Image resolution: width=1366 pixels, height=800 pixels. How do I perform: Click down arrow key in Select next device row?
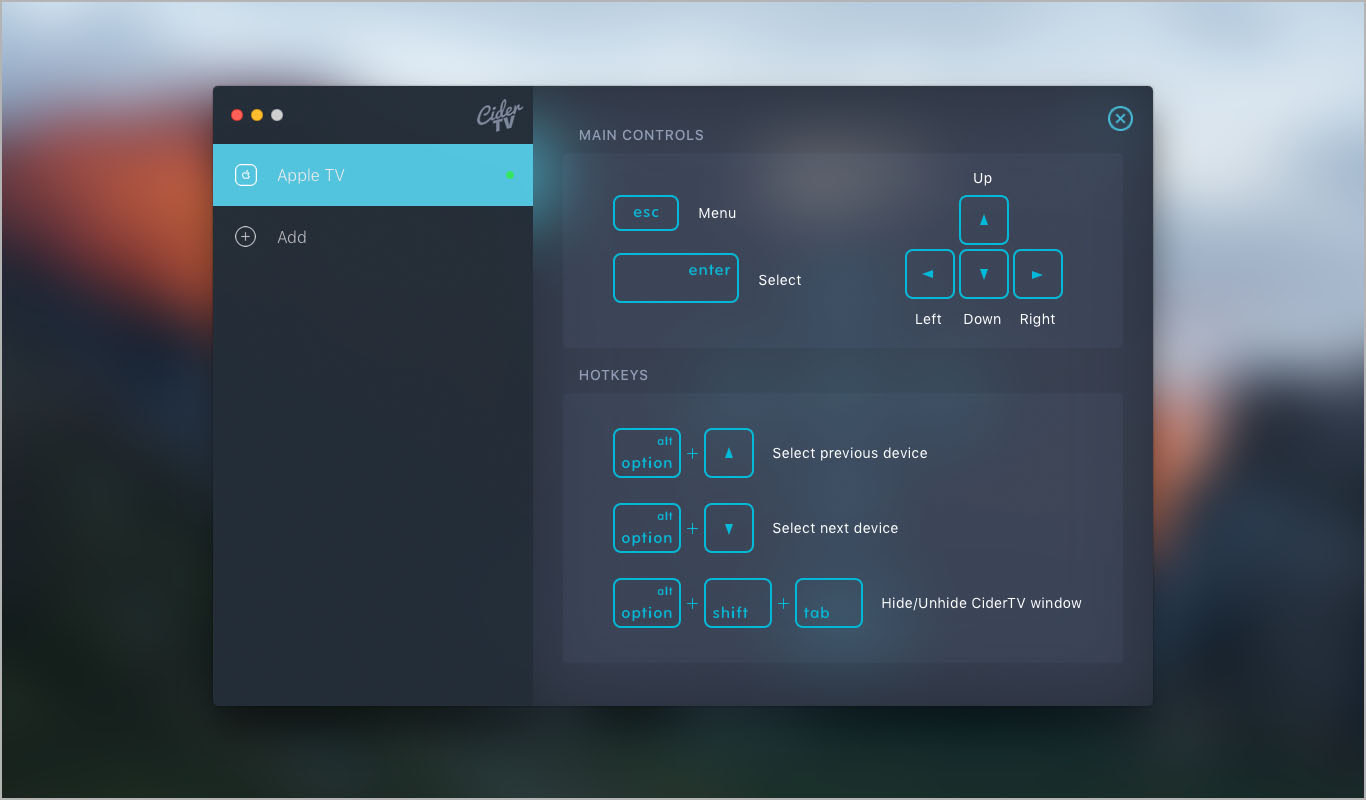(729, 528)
